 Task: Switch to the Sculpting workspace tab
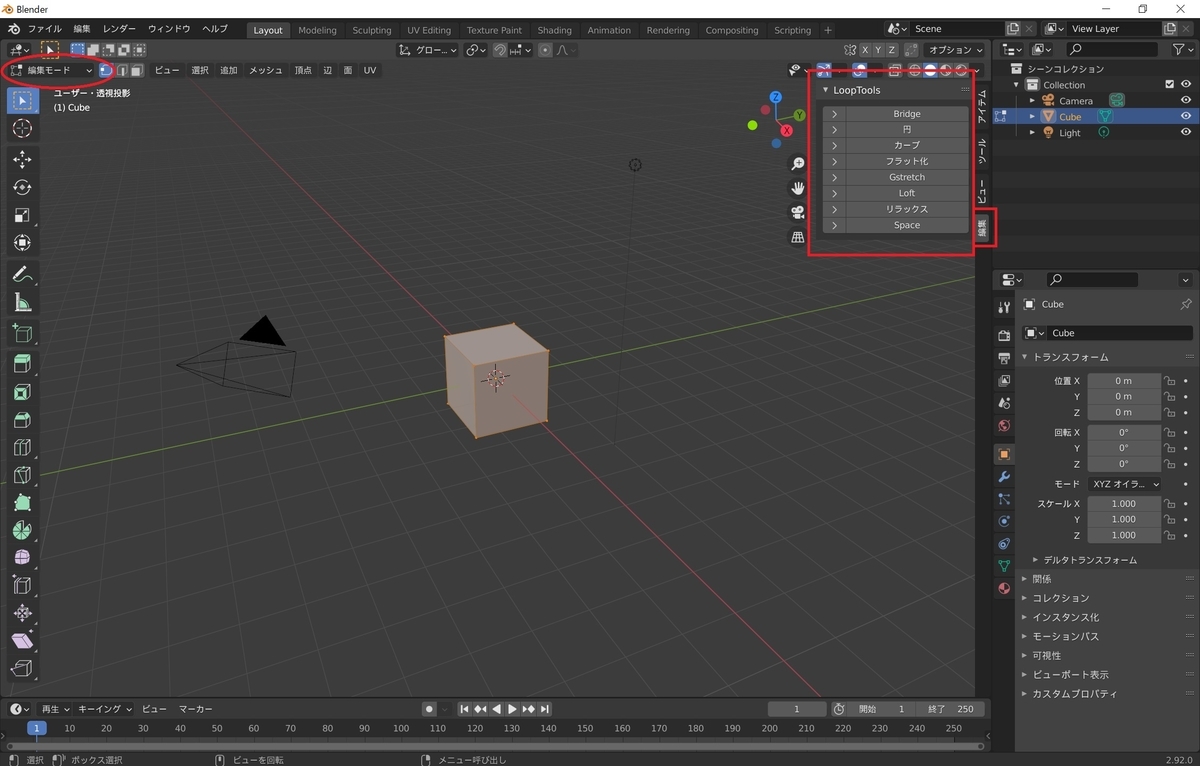tap(371, 30)
